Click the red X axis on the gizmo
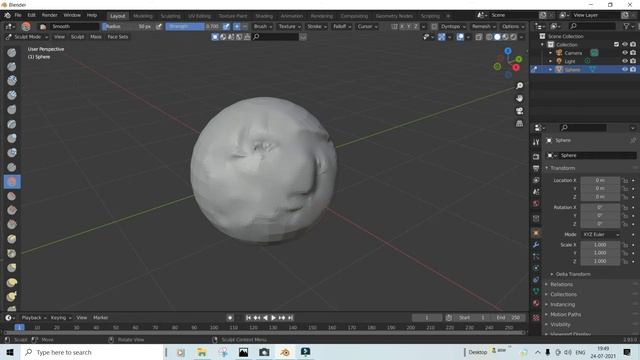The image size is (640, 360). (x=516, y=68)
